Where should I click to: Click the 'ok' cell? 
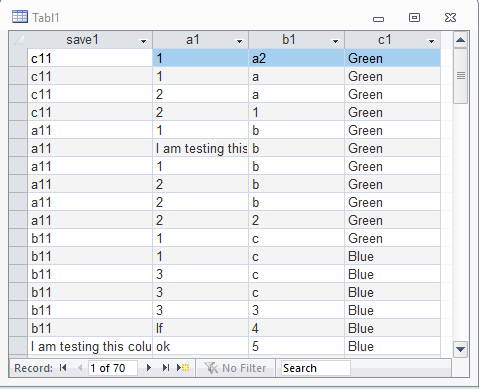coord(200,346)
